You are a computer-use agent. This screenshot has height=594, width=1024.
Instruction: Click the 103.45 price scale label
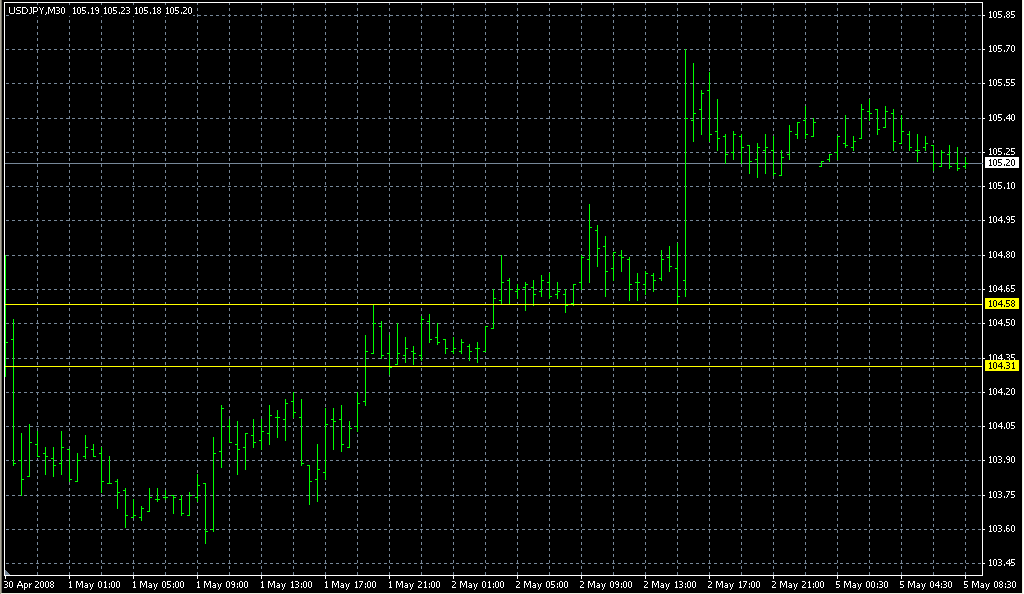pyautogui.click(x=1001, y=563)
